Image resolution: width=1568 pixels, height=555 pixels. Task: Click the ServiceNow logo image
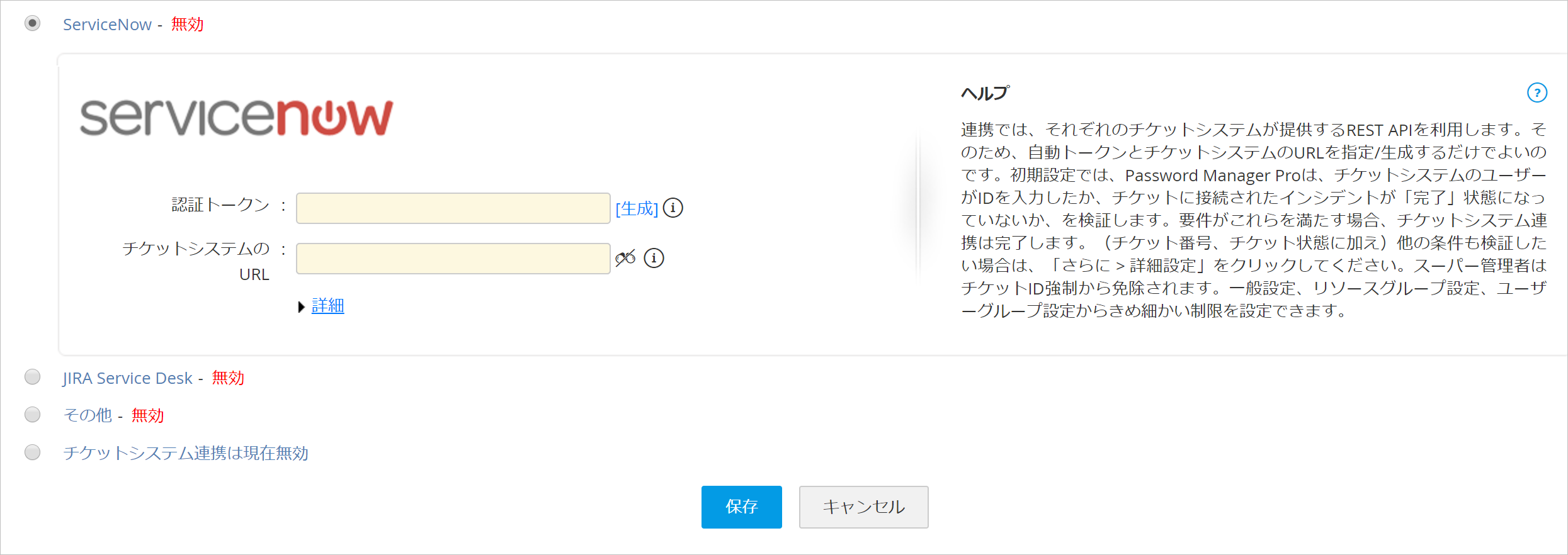pos(236,117)
